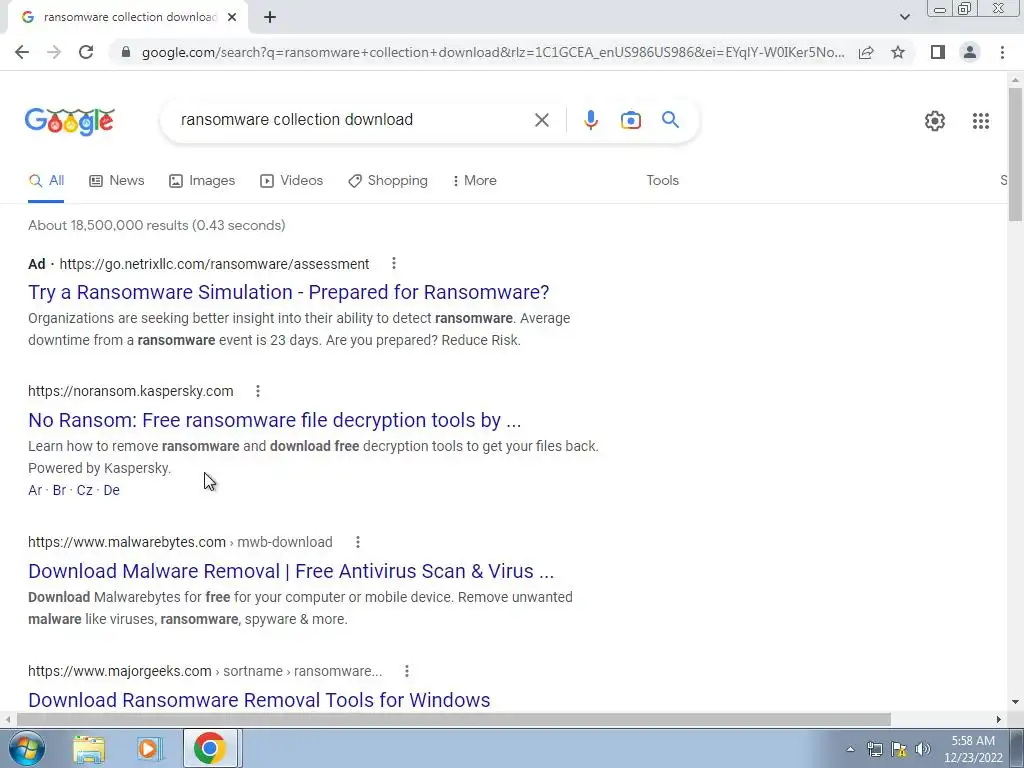Click the blue magnifier search button
The image size is (1024, 768).
coord(670,120)
